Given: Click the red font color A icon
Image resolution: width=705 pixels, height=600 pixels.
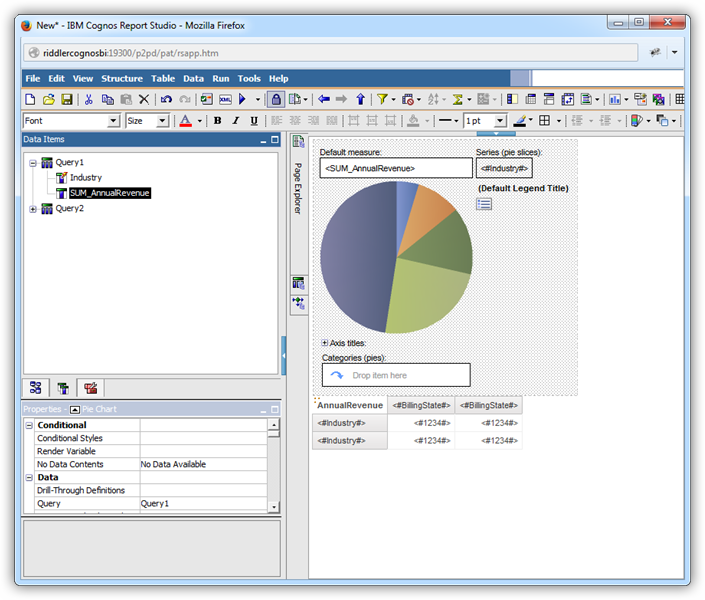Looking at the screenshot, I should click(186, 121).
